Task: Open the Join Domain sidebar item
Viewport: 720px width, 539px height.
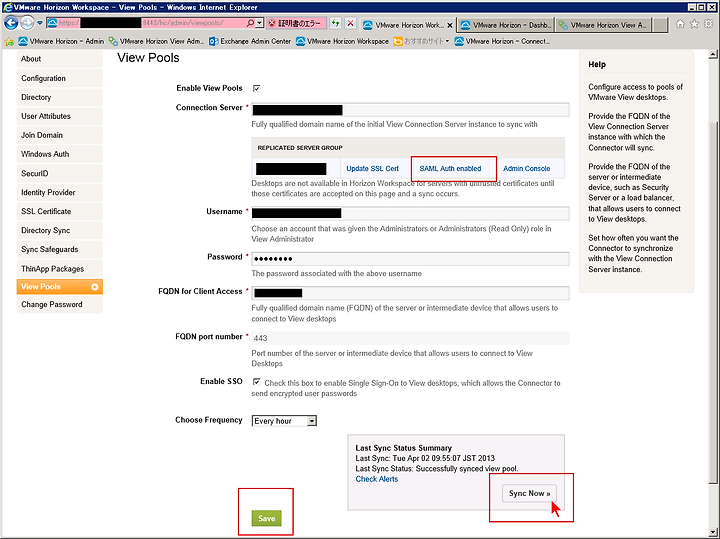Action: 60,135
